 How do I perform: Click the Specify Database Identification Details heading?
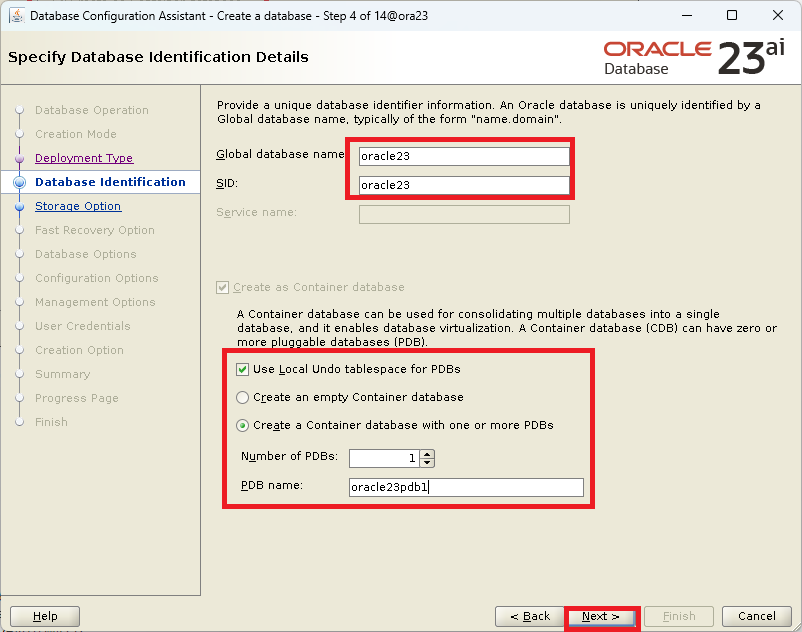[158, 57]
